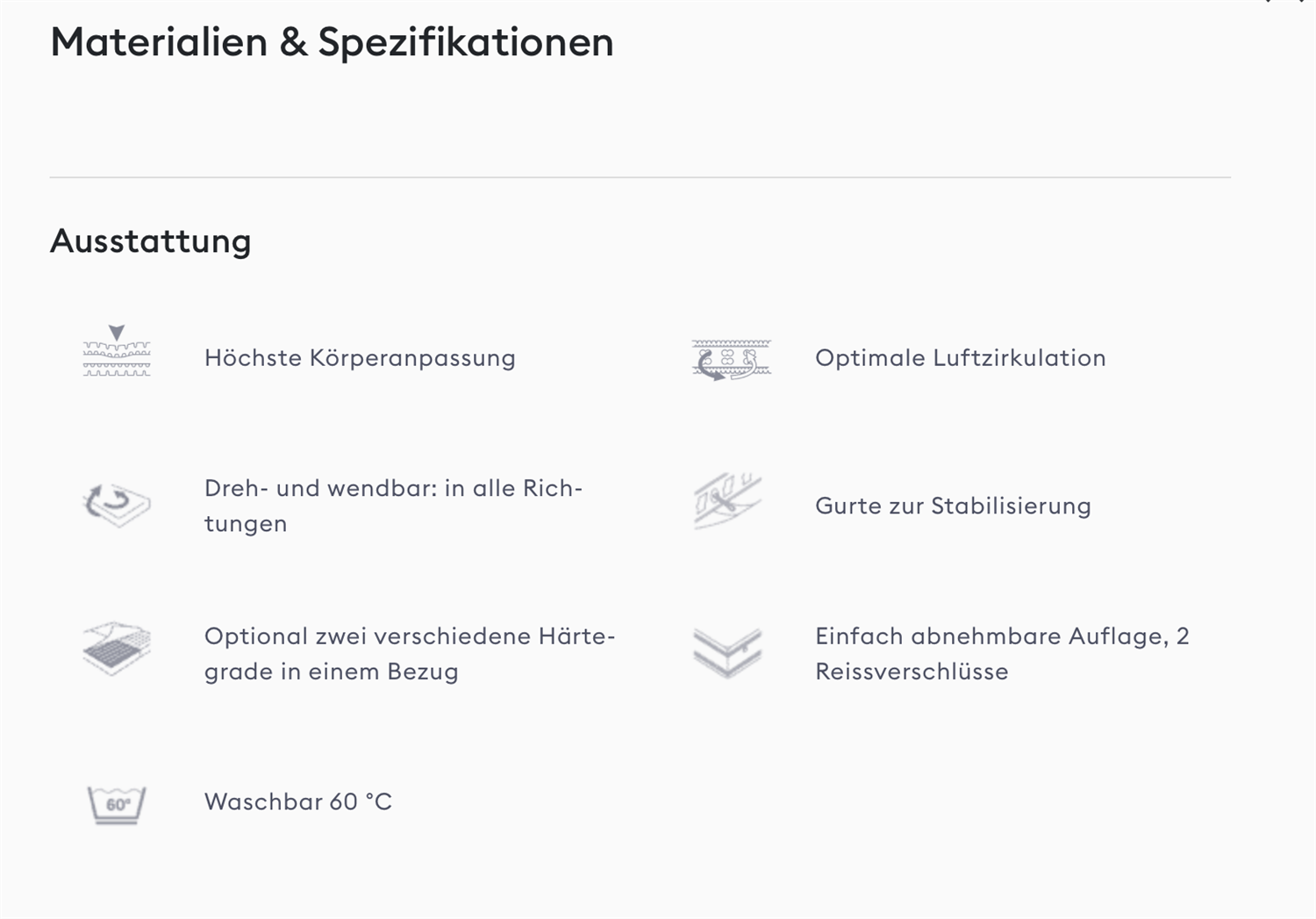Click 'Optional zwei verschiedene Härtegrade' description
The width and height of the screenshot is (1316, 919).
point(410,654)
